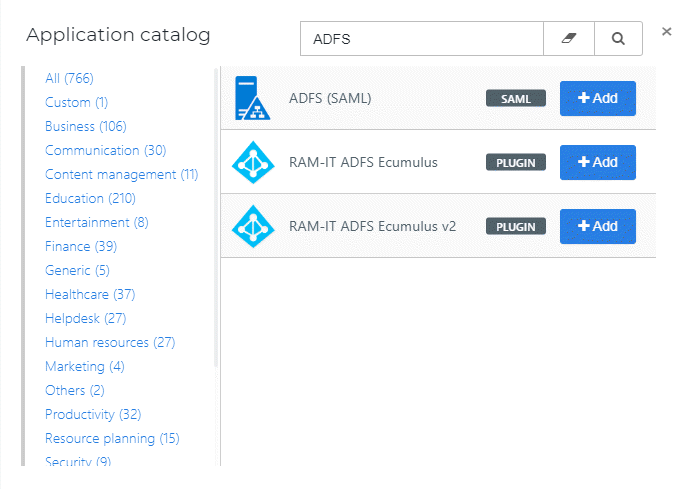
Task: Clear the search field with eraser icon
Action: tap(569, 39)
